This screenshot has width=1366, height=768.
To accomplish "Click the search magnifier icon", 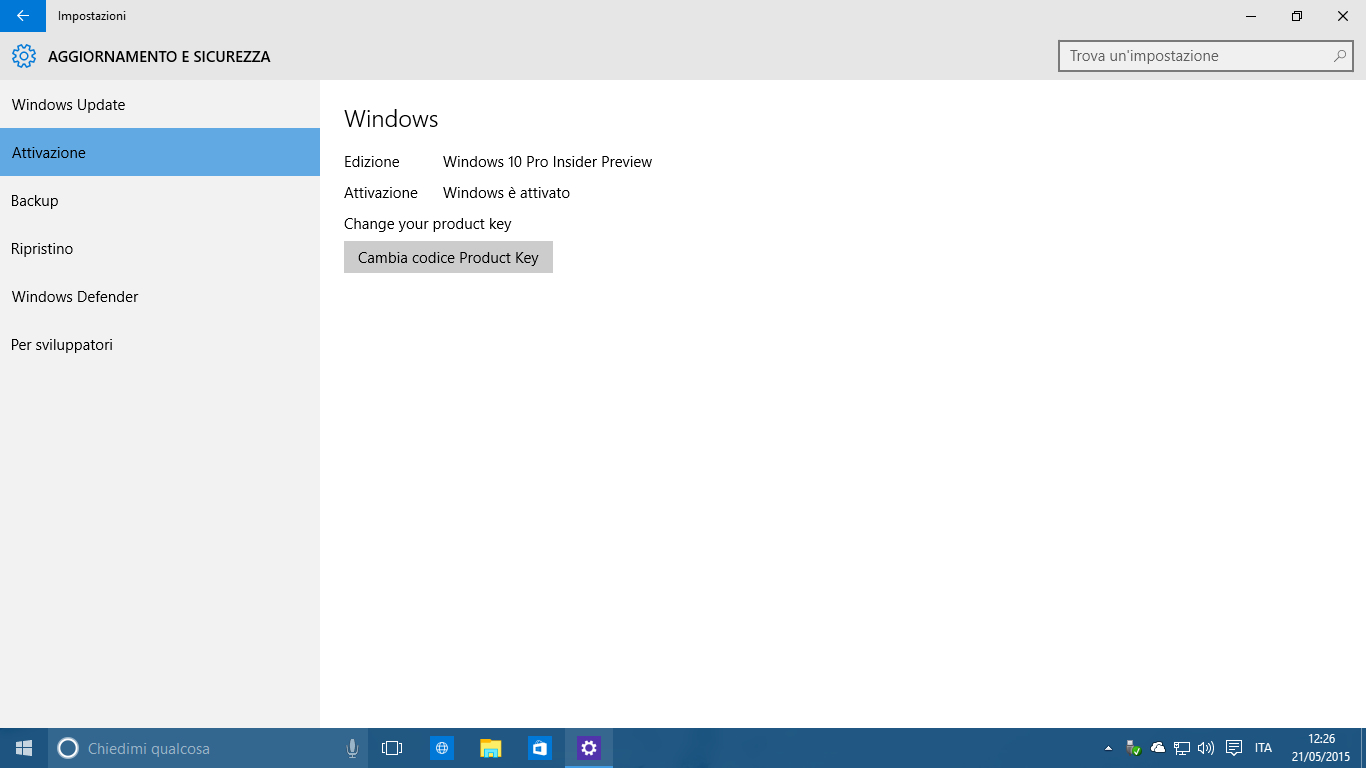I will point(1339,56).
